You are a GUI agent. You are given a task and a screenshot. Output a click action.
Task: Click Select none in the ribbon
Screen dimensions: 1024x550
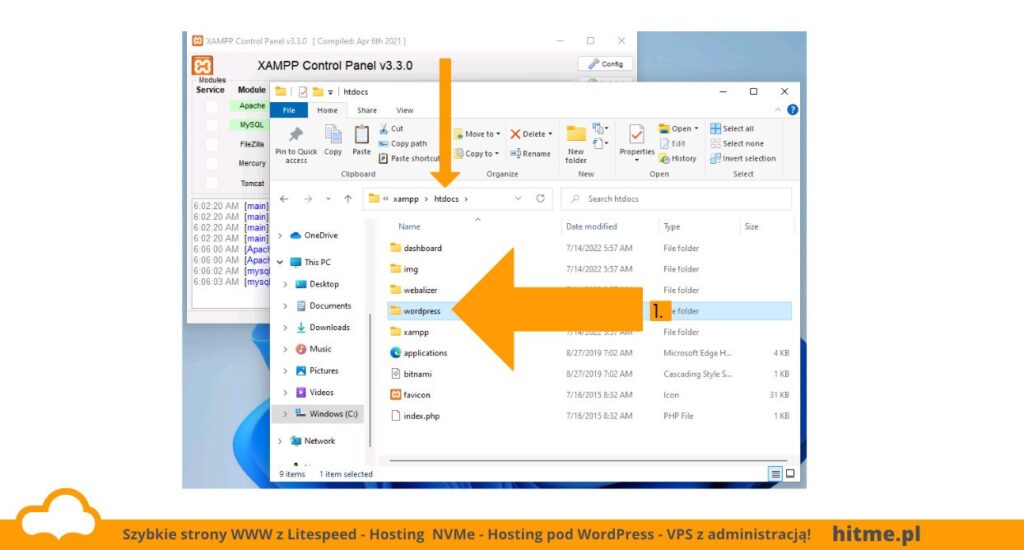(737, 144)
